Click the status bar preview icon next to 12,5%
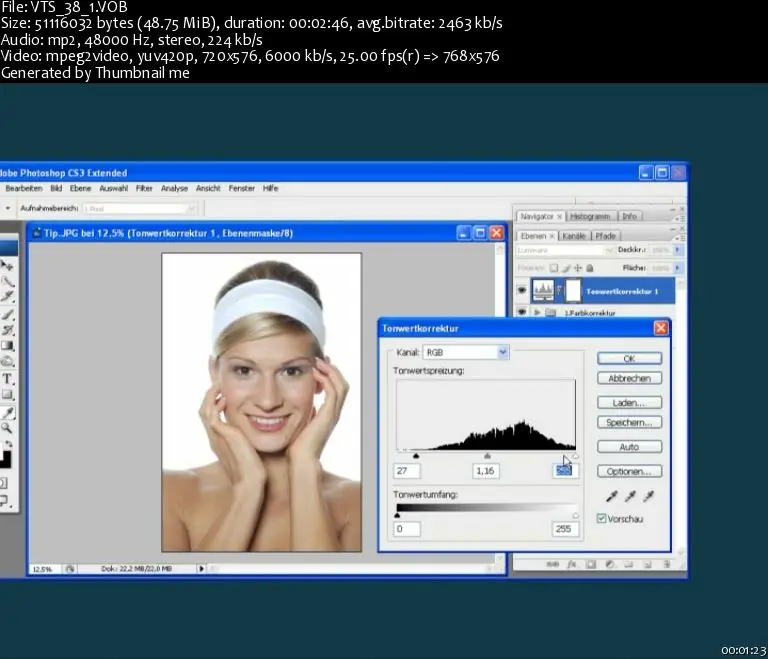Image resolution: width=768 pixels, height=659 pixels. (70, 569)
